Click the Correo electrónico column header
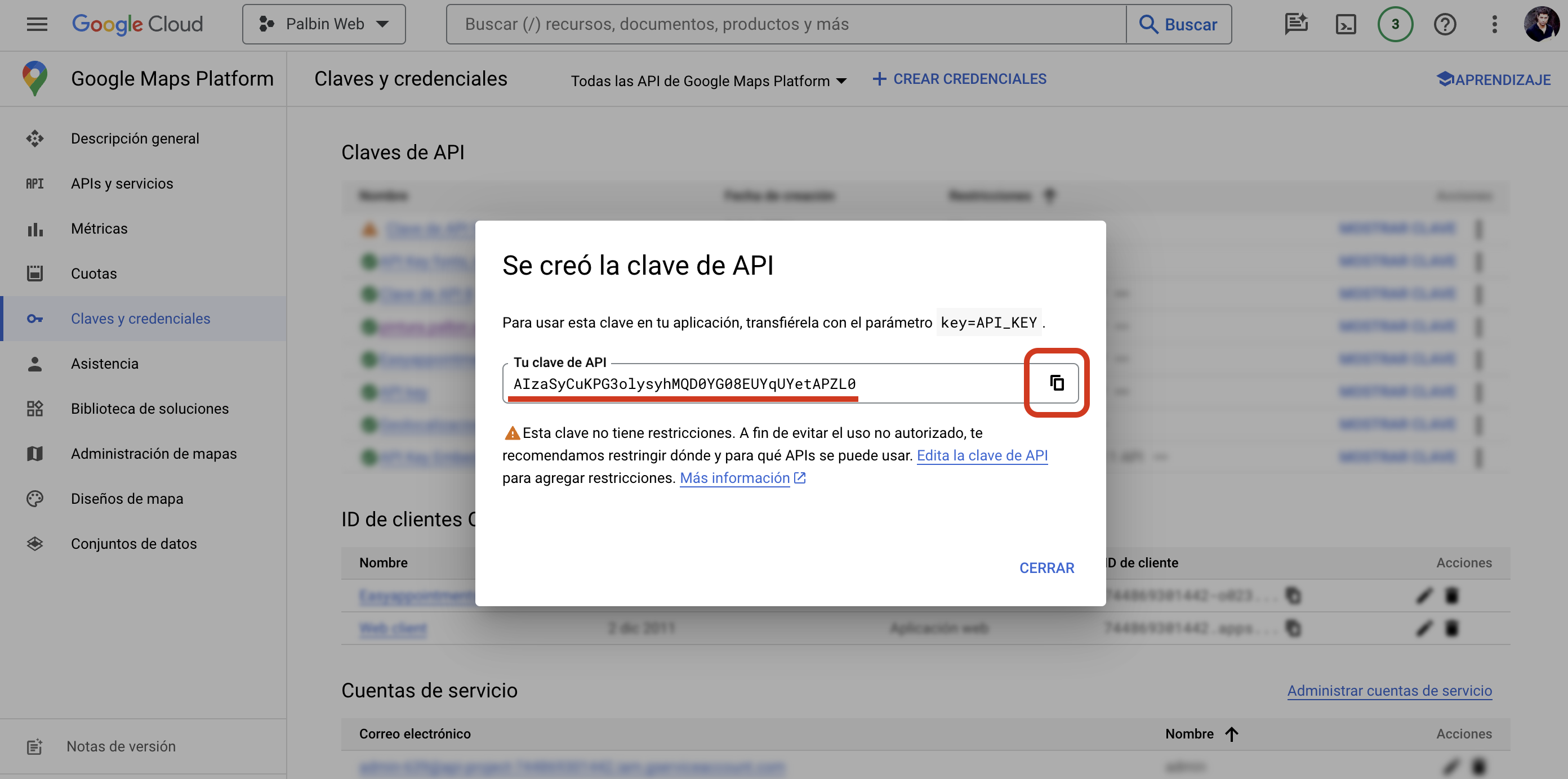Screen dimensions: 1568x779 tap(415, 734)
